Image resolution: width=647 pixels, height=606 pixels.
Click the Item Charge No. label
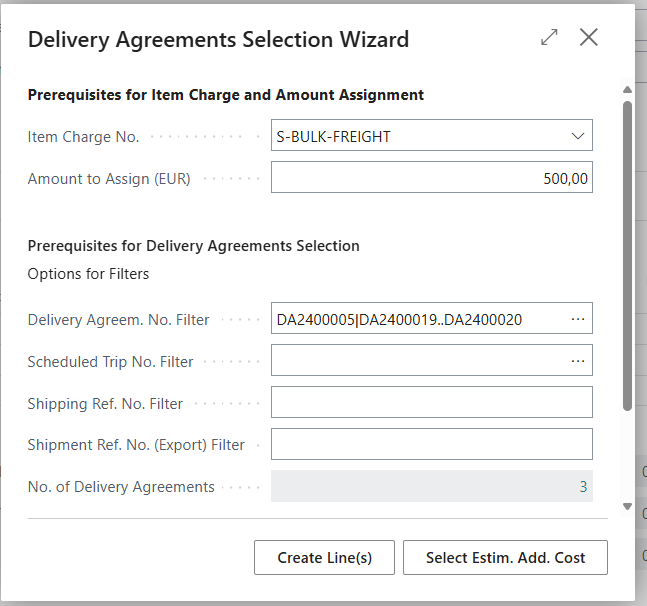(84, 137)
